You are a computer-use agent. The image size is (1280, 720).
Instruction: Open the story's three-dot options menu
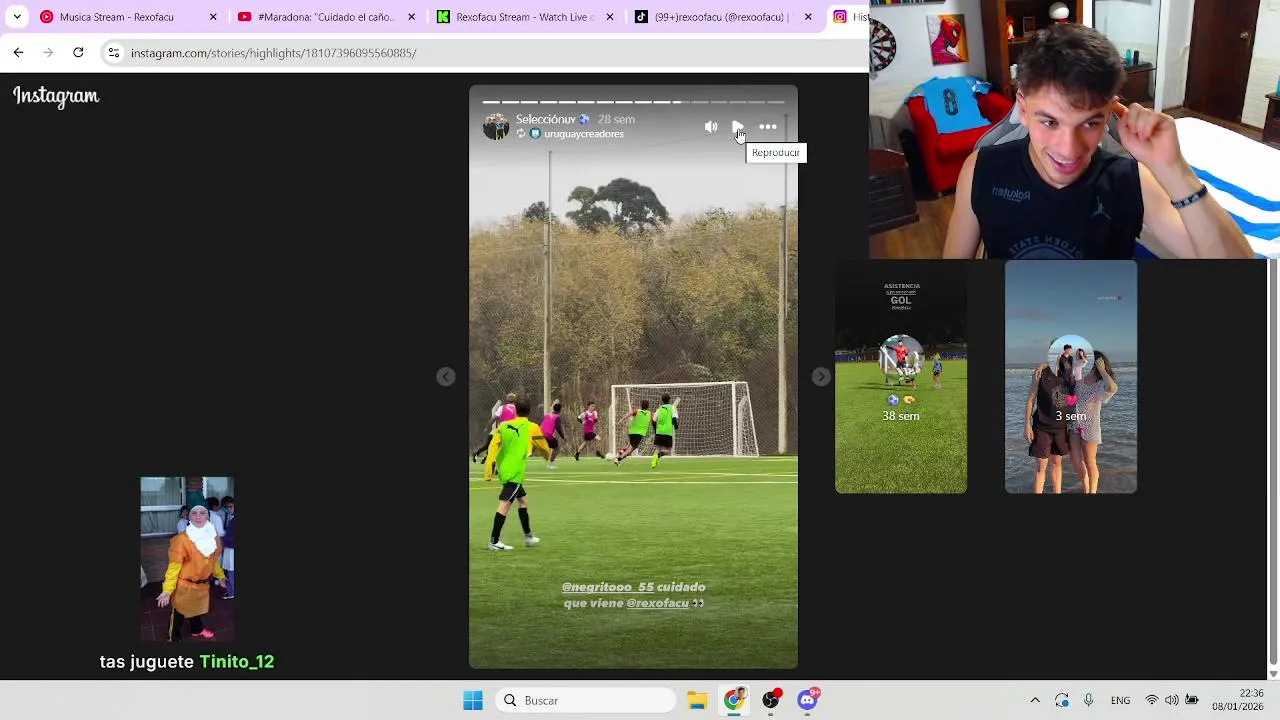(x=768, y=127)
